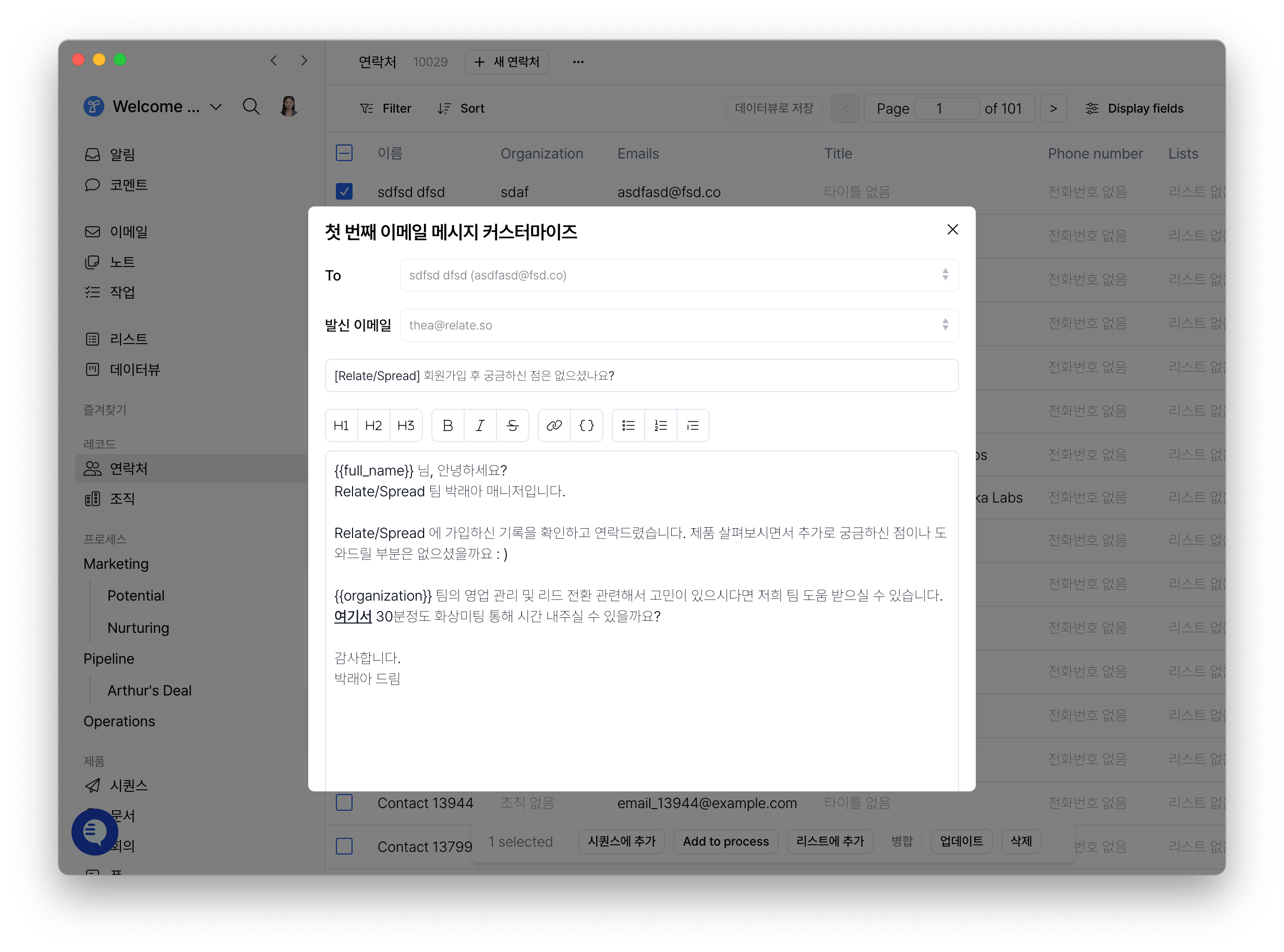Click 데이터뷰로 저장 button
Viewport: 1284px width, 952px height.
774,108
